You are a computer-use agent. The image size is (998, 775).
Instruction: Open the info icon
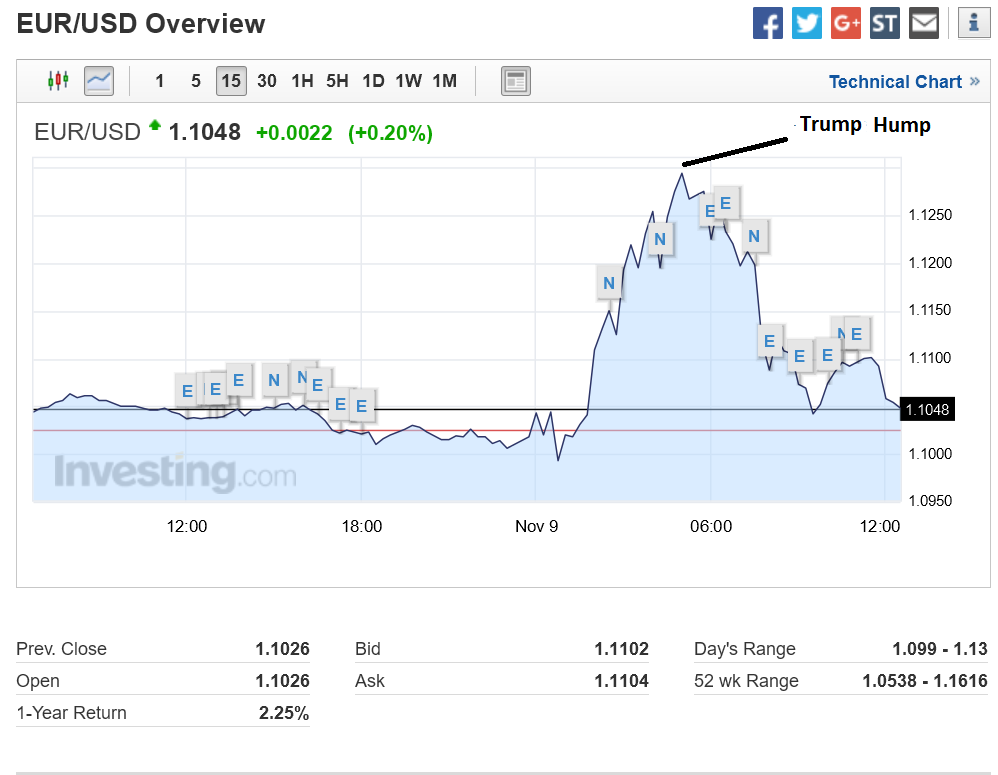click(974, 23)
